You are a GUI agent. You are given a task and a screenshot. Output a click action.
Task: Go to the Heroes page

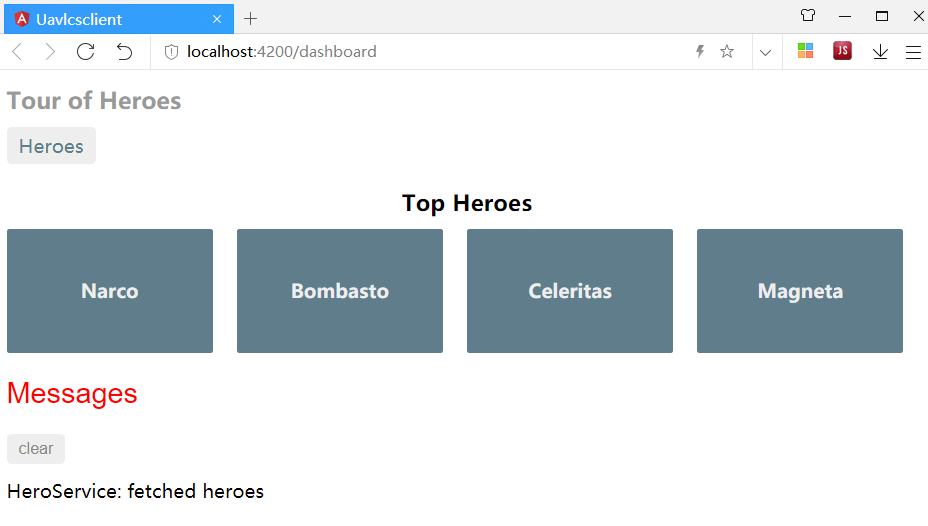(51, 146)
